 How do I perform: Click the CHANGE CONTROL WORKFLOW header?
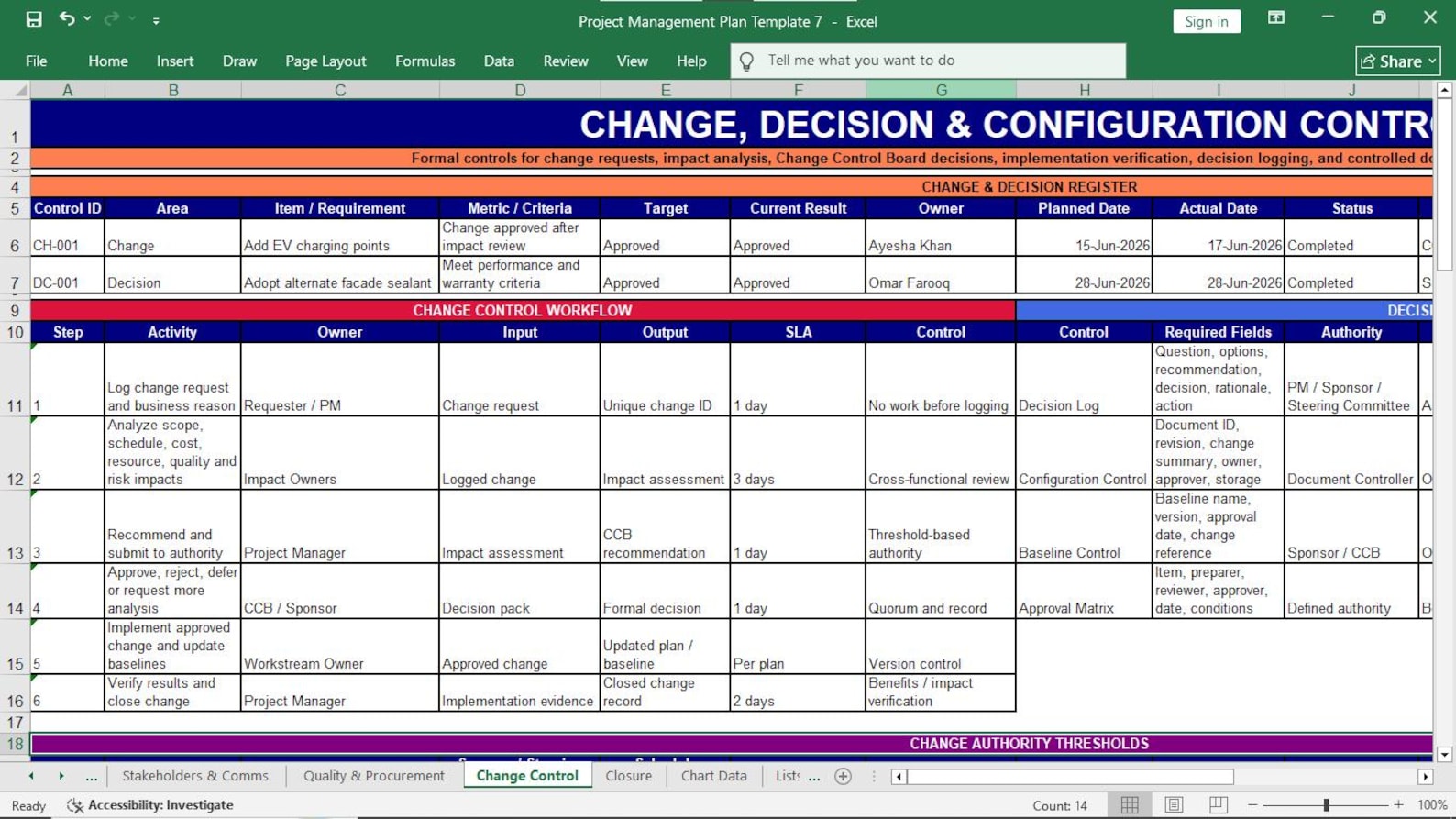523,310
